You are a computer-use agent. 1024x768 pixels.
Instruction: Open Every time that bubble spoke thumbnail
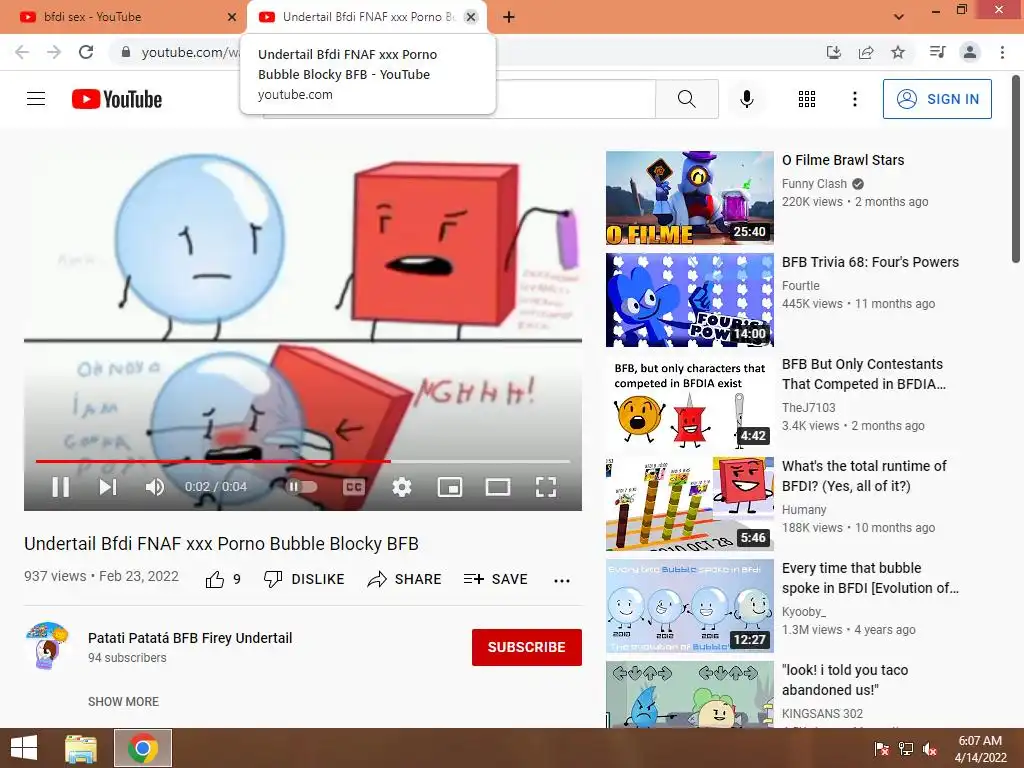(x=690, y=605)
